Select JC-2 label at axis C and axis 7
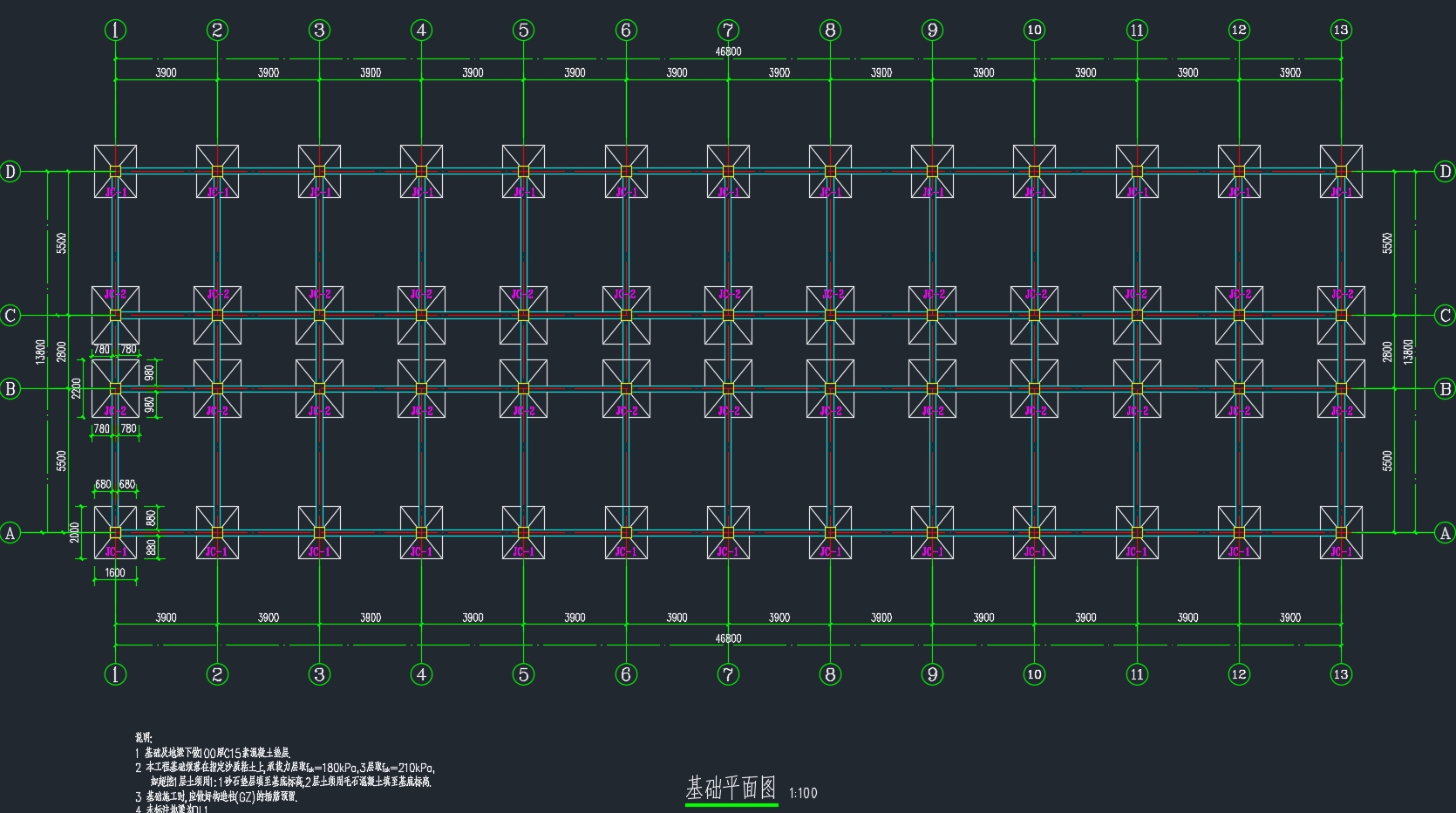Viewport: 1456px width, 813px height. [728, 295]
